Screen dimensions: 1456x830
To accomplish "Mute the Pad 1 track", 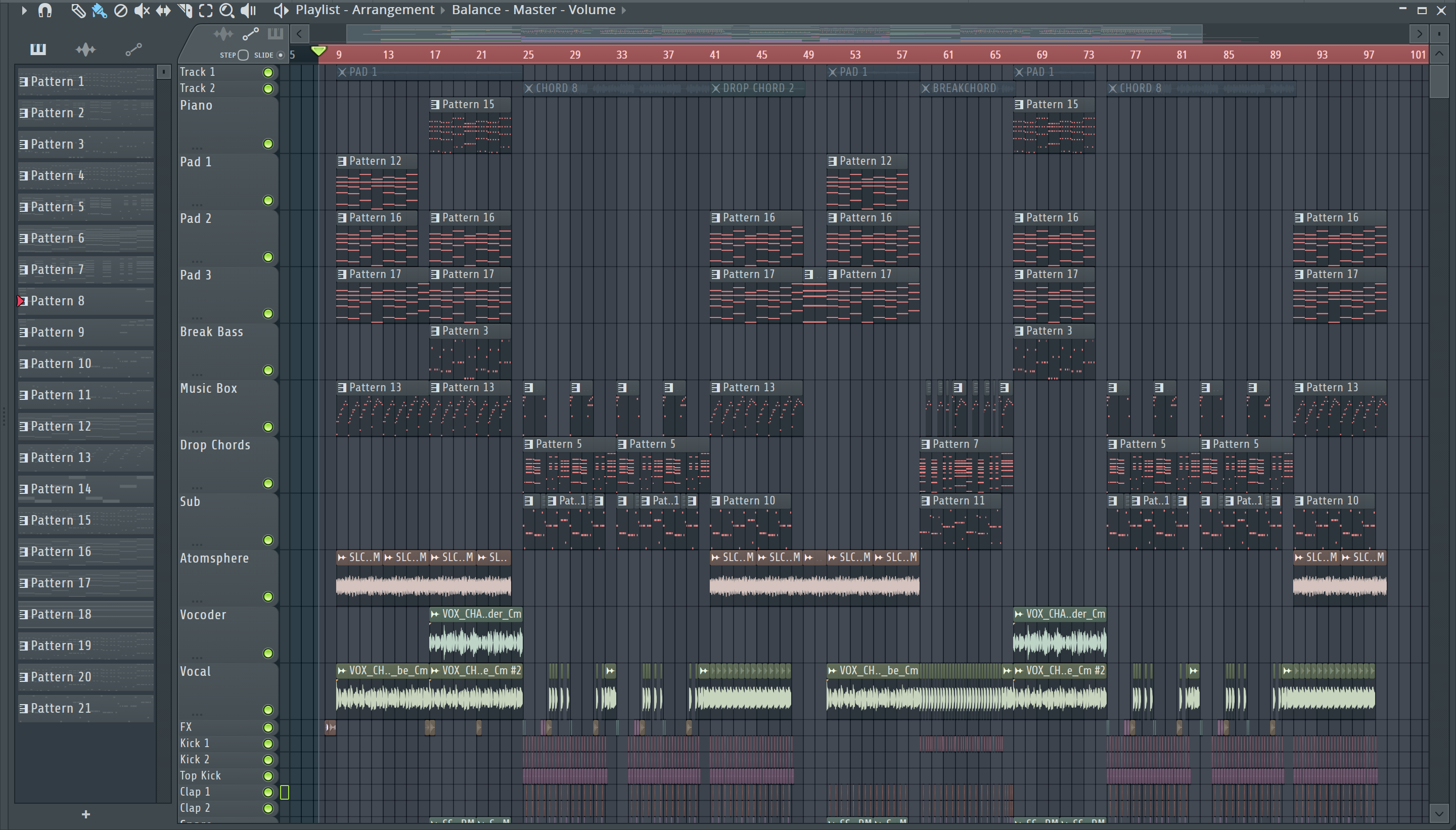I will 268,200.
